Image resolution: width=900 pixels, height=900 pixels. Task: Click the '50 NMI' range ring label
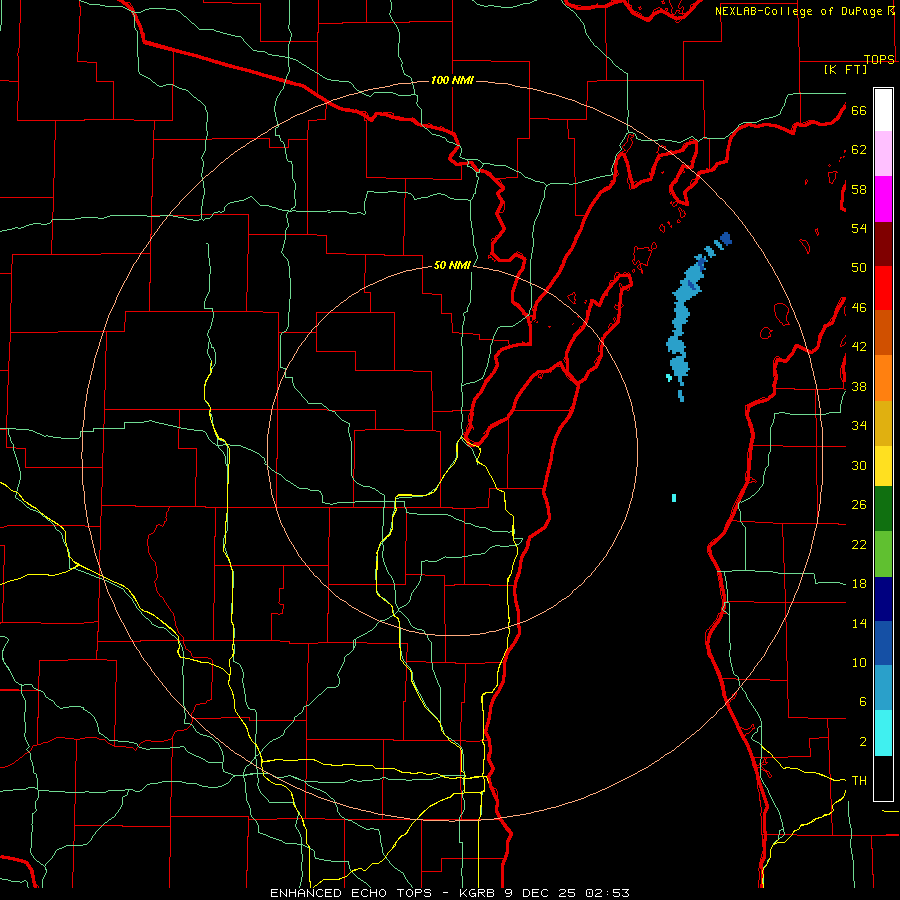(x=452, y=265)
